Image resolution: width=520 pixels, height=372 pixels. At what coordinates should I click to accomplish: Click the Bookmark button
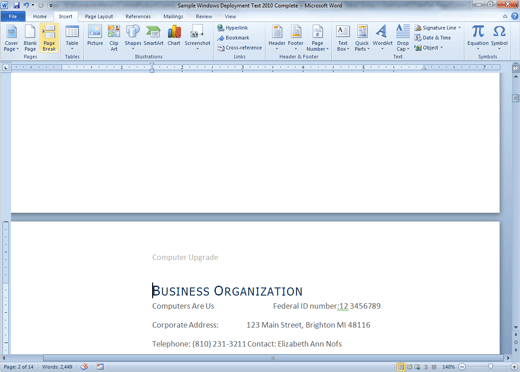(x=233, y=38)
